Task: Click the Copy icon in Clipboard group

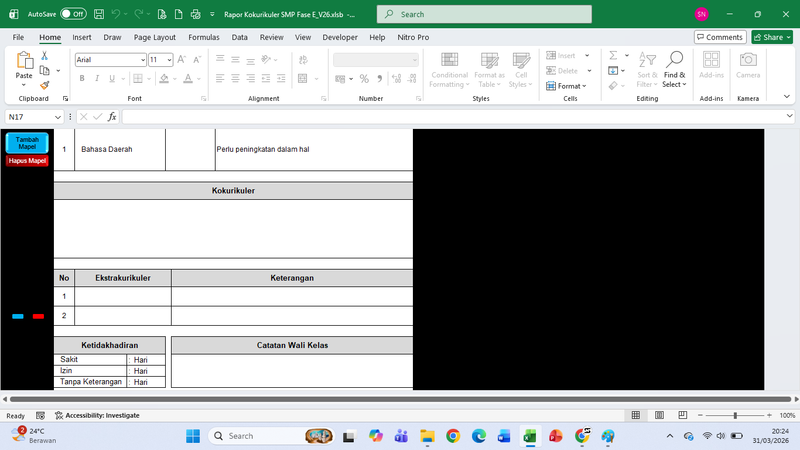Action: pyautogui.click(x=44, y=70)
